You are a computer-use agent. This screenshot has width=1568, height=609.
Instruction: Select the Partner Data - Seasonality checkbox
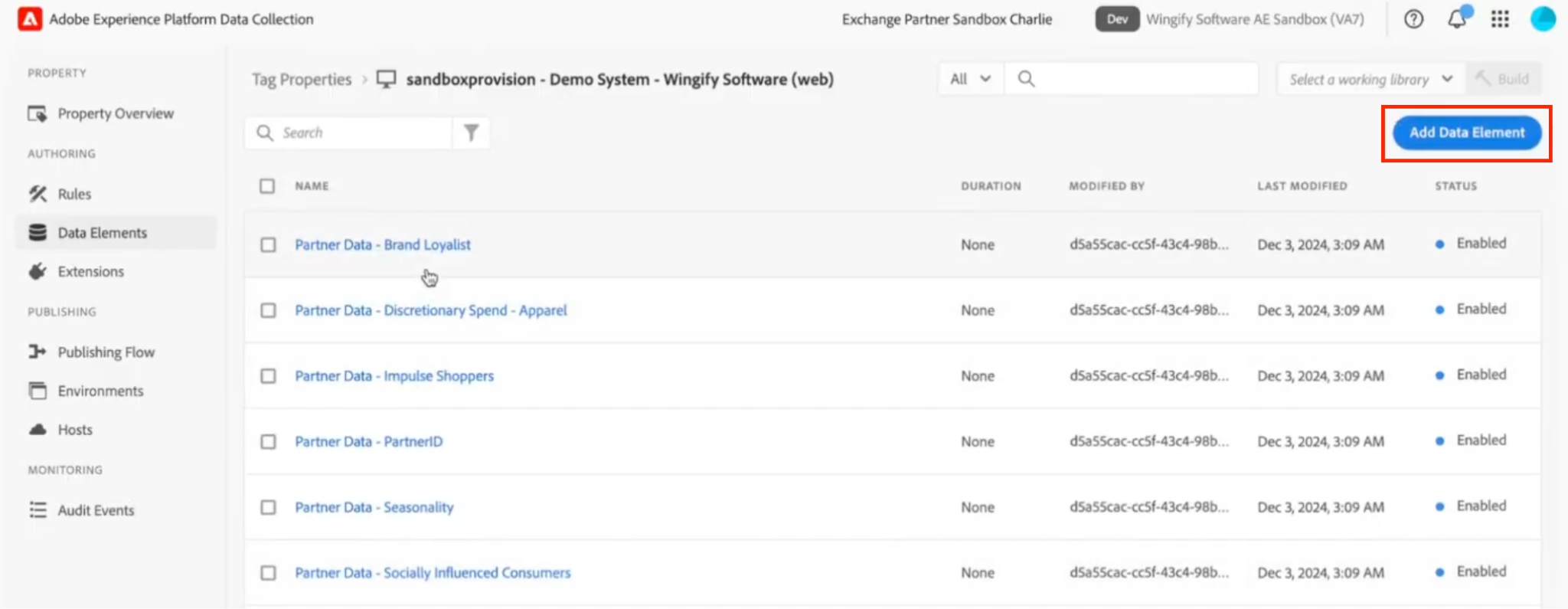268,507
